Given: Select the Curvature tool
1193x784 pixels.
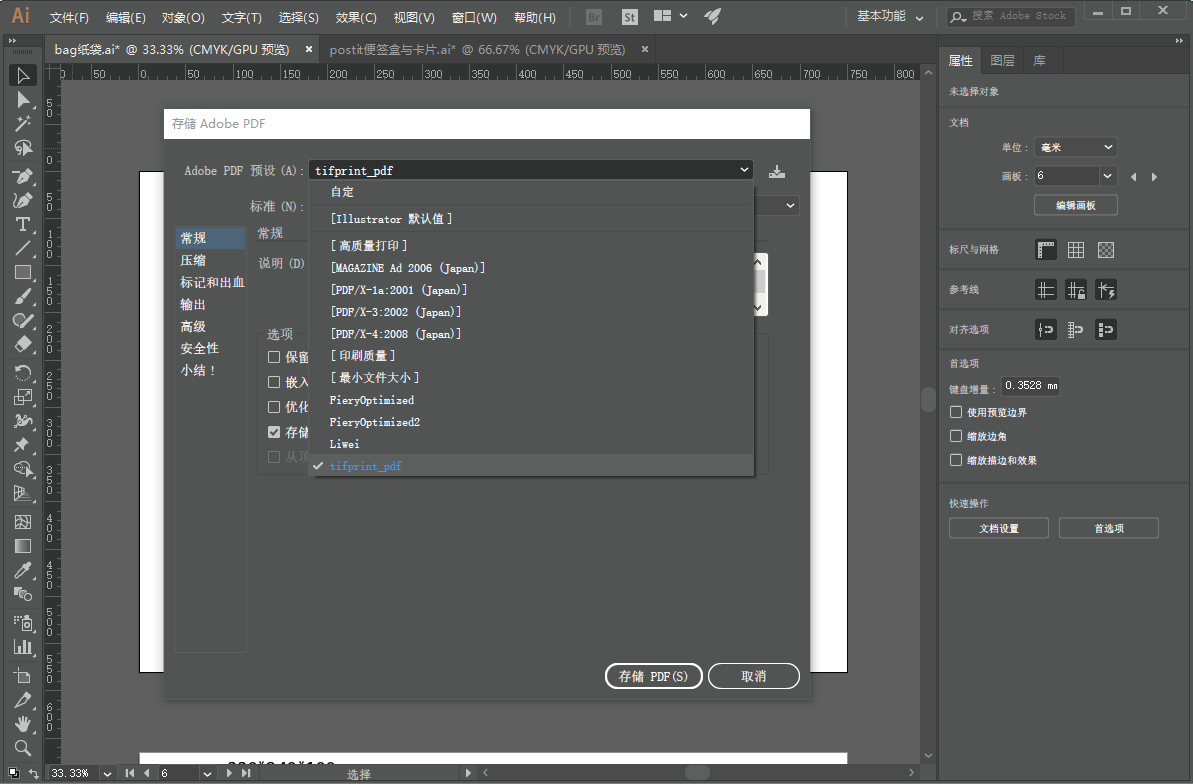Looking at the screenshot, I should (23, 200).
